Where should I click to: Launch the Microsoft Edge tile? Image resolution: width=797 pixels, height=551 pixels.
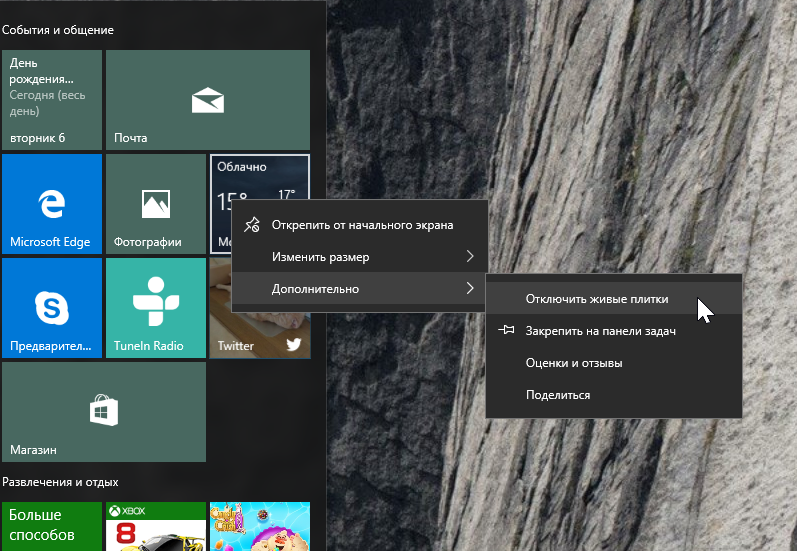click(52, 204)
